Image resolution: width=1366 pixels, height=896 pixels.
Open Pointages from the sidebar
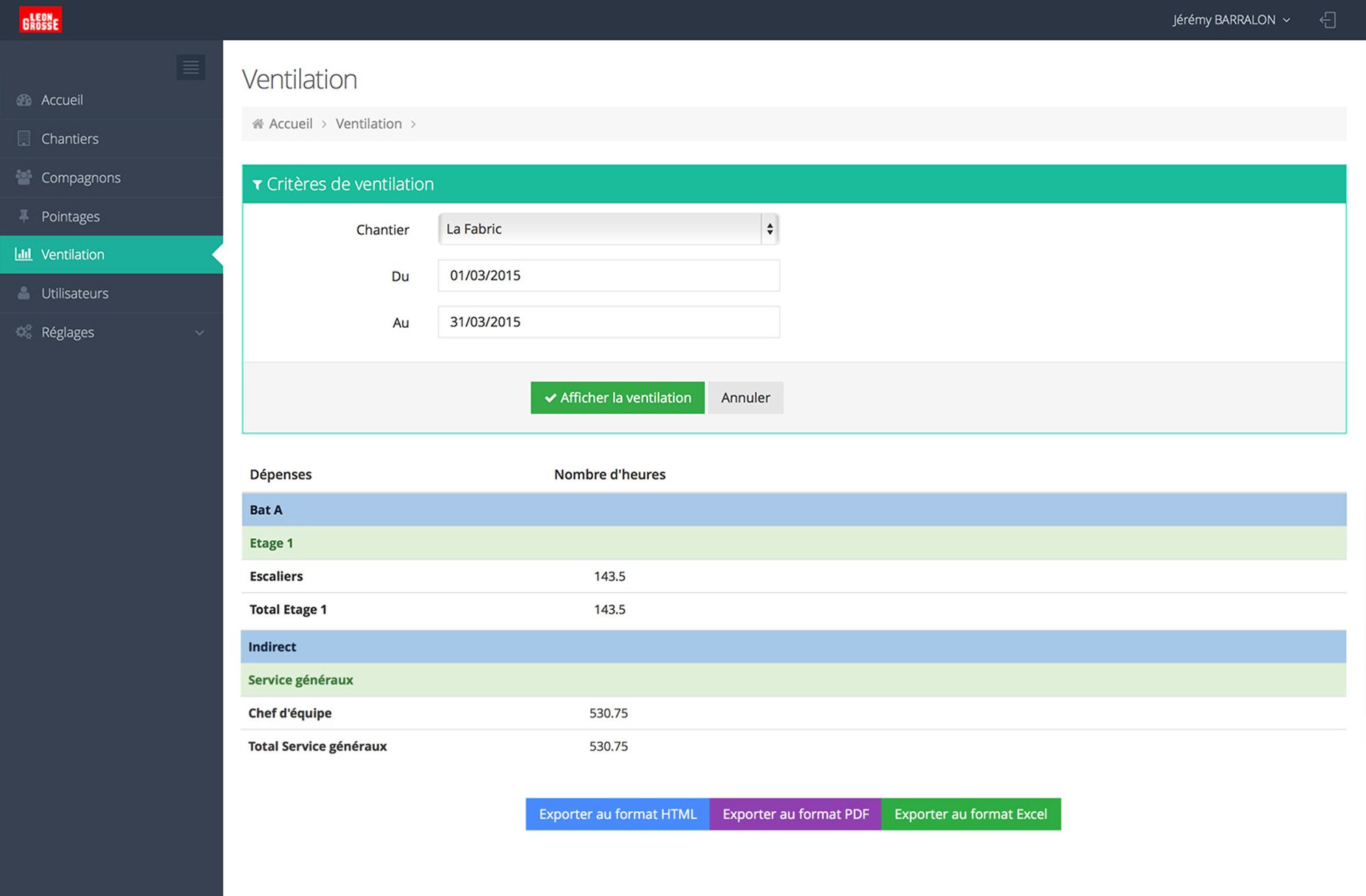tap(70, 216)
